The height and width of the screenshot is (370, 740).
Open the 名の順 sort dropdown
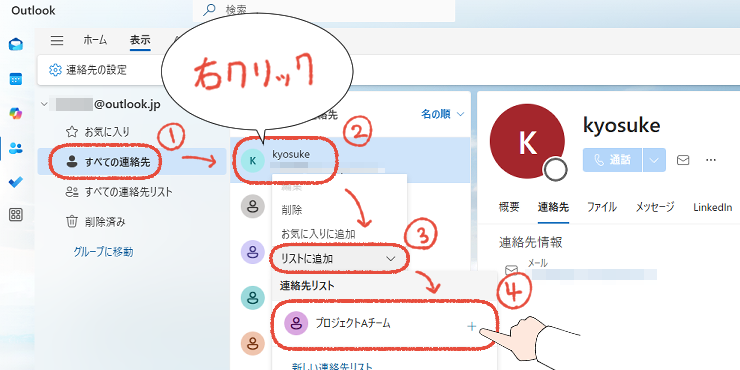443,114
